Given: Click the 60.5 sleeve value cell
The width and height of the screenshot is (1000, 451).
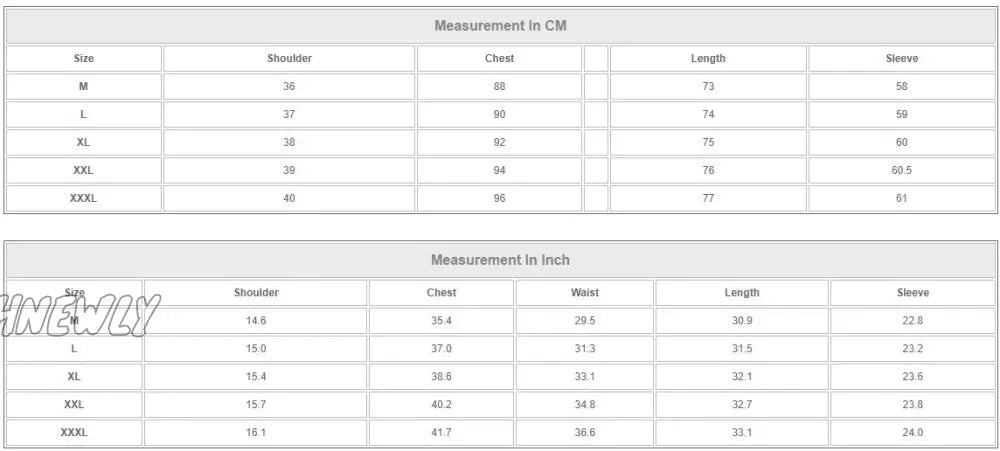Looking at the screenshot, I should pos(902,170).
